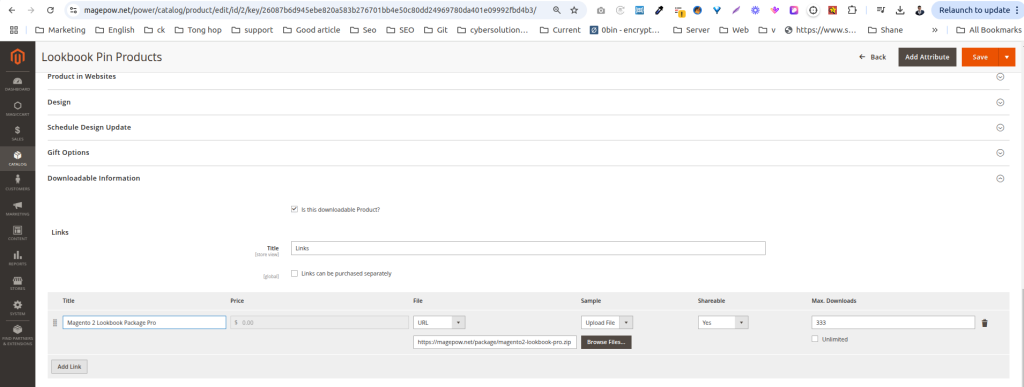1024x387 pixels.
Task: Open Dashboard in the admin sidebar
Action: [x=17, y=84]
